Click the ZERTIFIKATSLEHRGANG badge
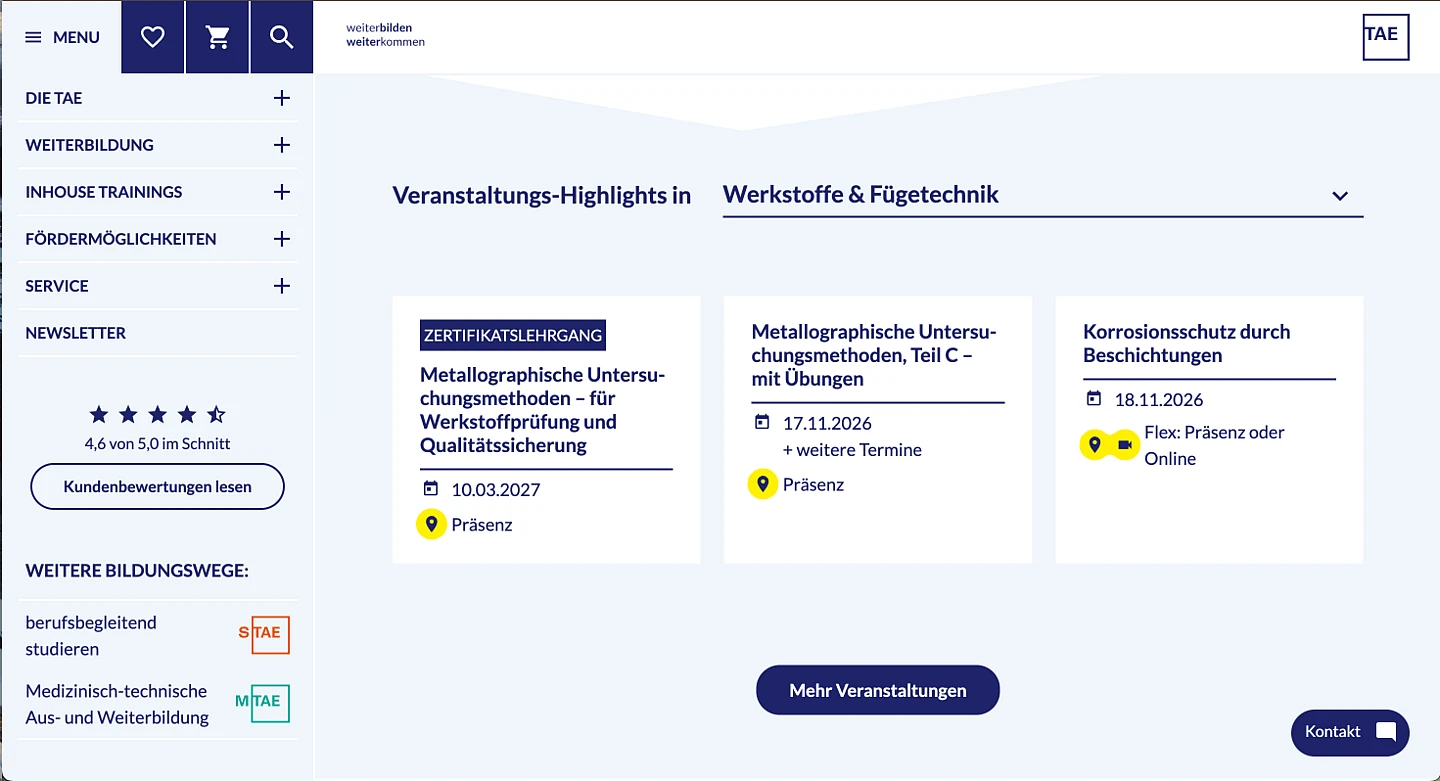Screen dimensions: 1440x781 (513, 335)
